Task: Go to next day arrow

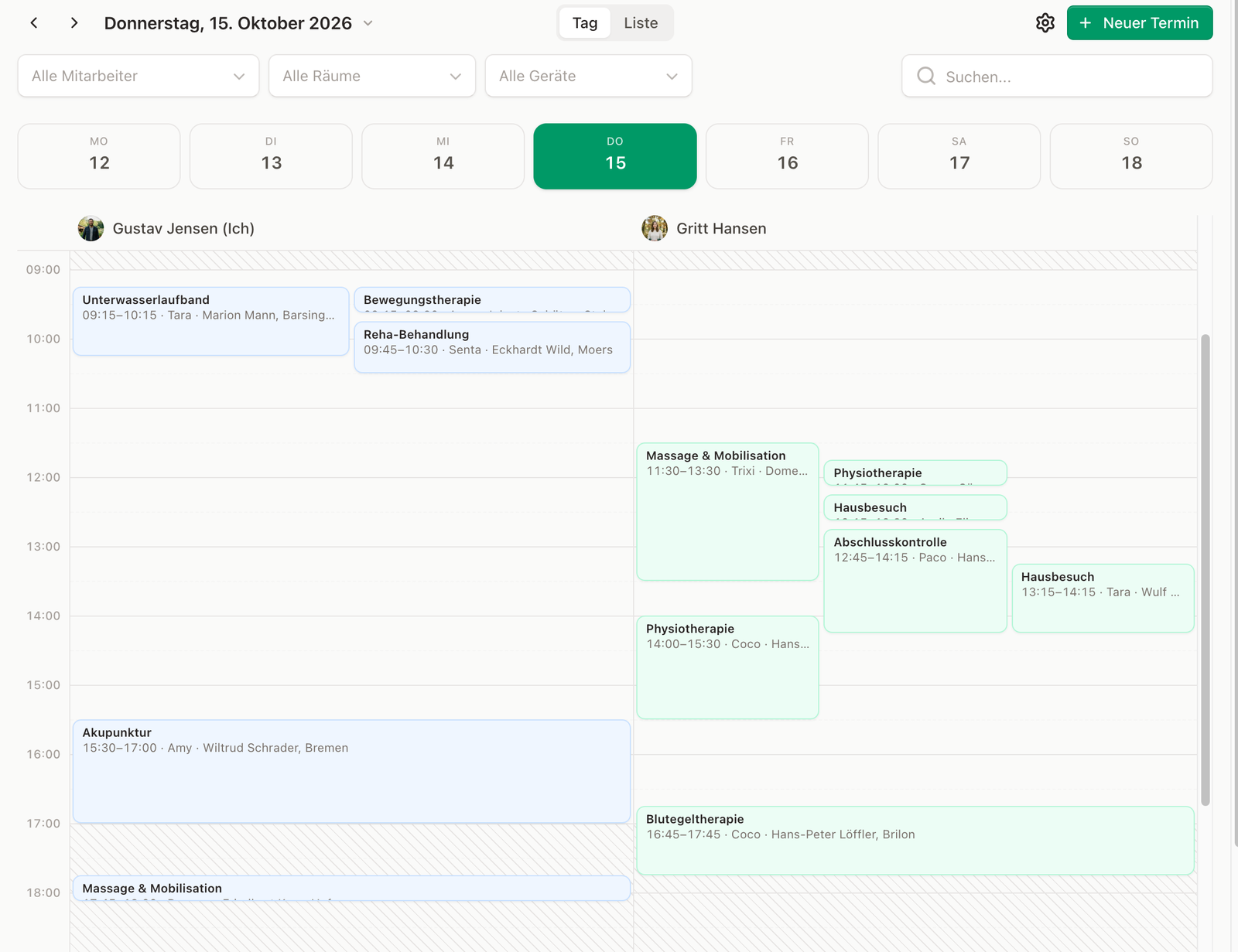Action: point(74,23)
